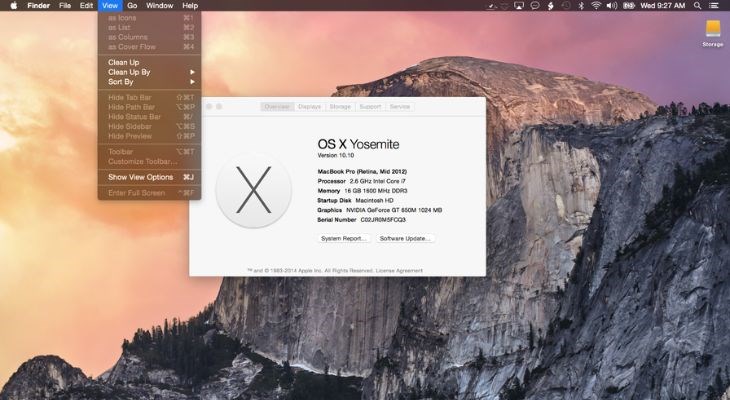Click the Graphics NVIDIA GeForce GT 650M line
Viewport: 730px width, 400px height.
pyautogui.click(x=380, y=210)
